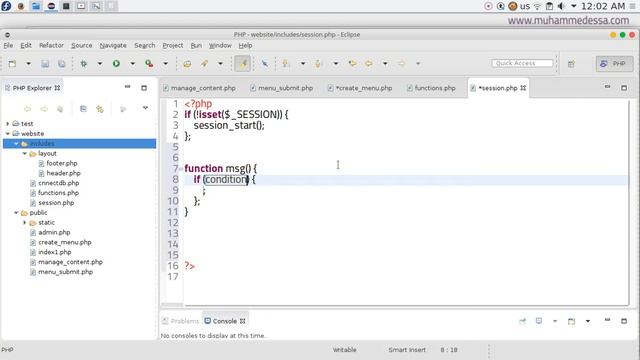Image resolution: width=640 pixels, height=360 pixels.
Task: Click the Save All toolbar icon
Action: click(x=62, y=64)
